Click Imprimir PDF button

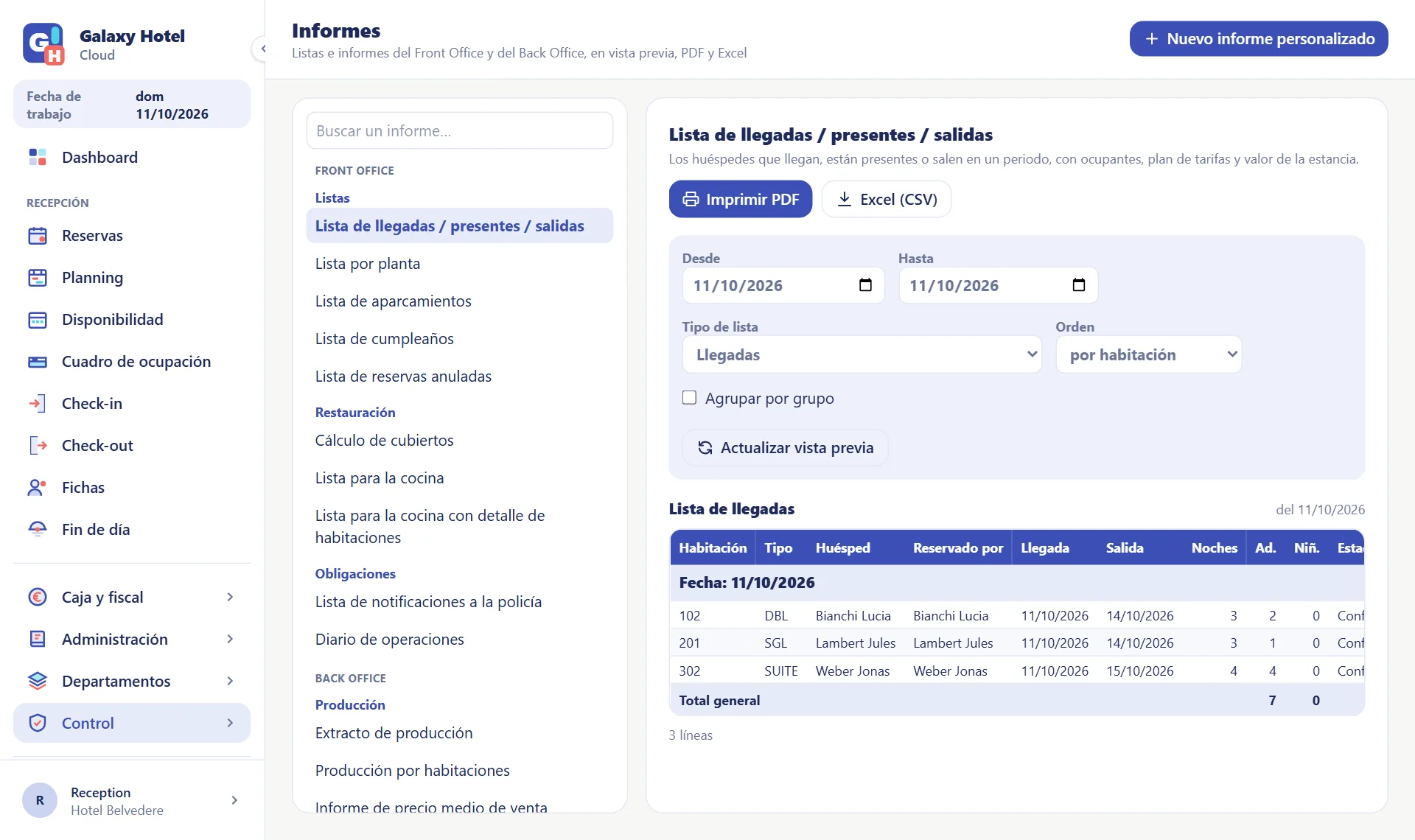pos(741,199)
